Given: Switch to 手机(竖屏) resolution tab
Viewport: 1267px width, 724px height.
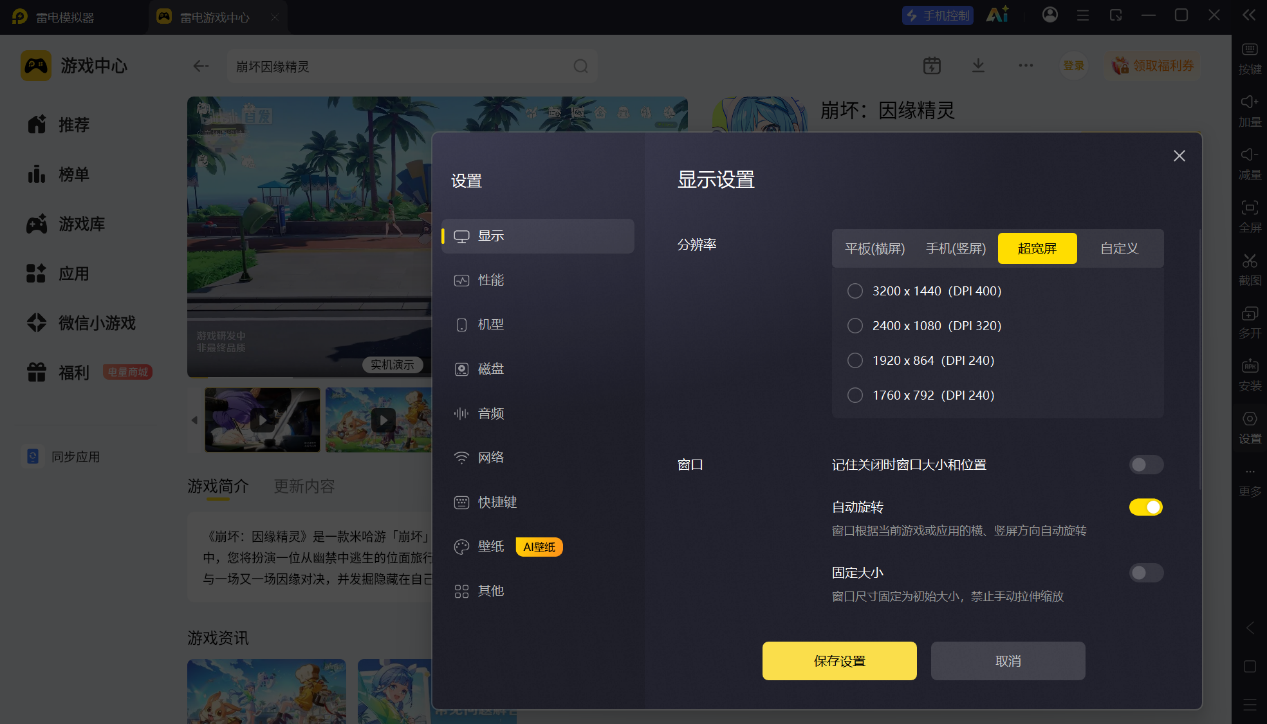Looking at the screenshot, I should pos(955,248).
